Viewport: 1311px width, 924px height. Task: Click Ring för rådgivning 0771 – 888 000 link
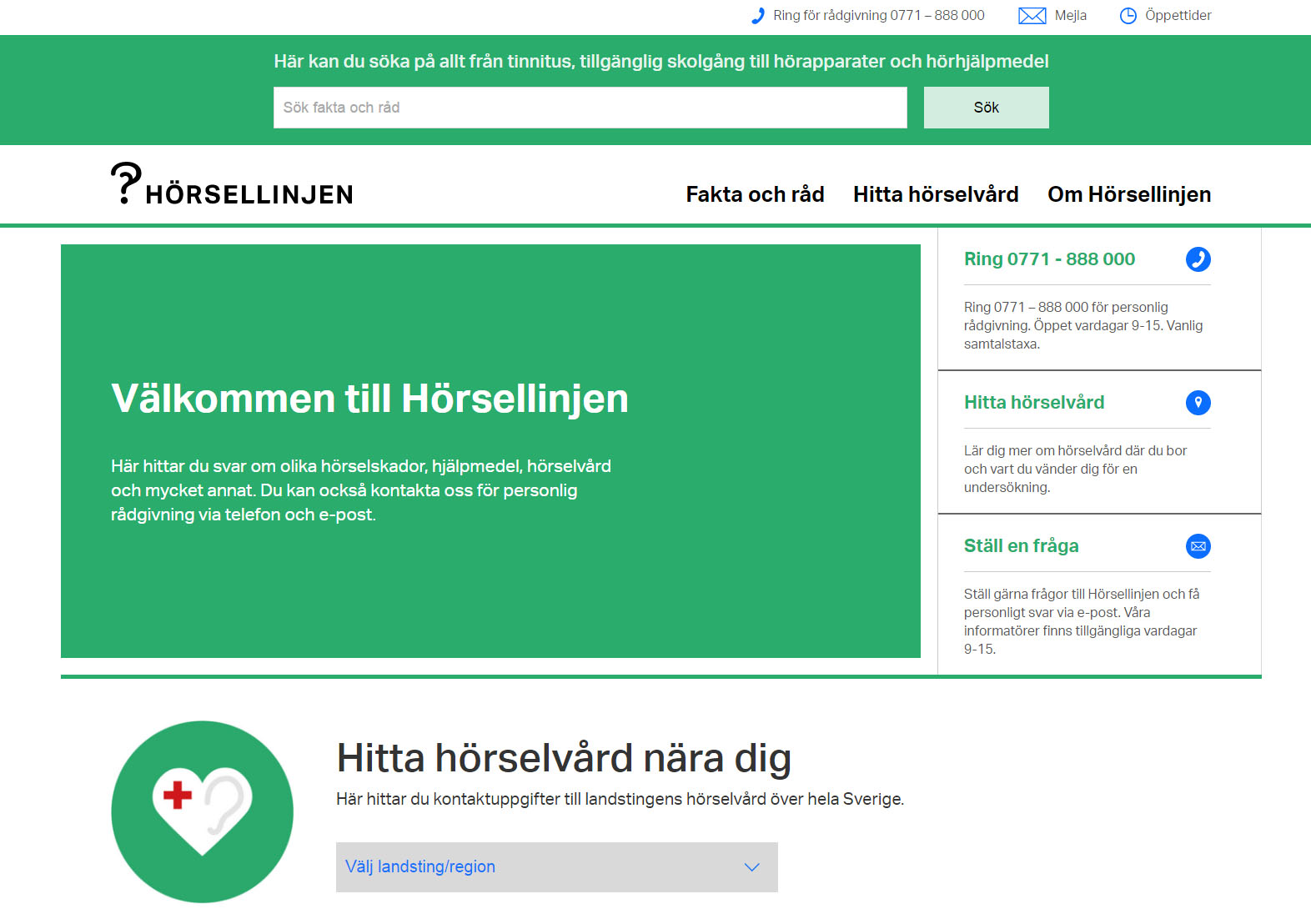point(878,16)
